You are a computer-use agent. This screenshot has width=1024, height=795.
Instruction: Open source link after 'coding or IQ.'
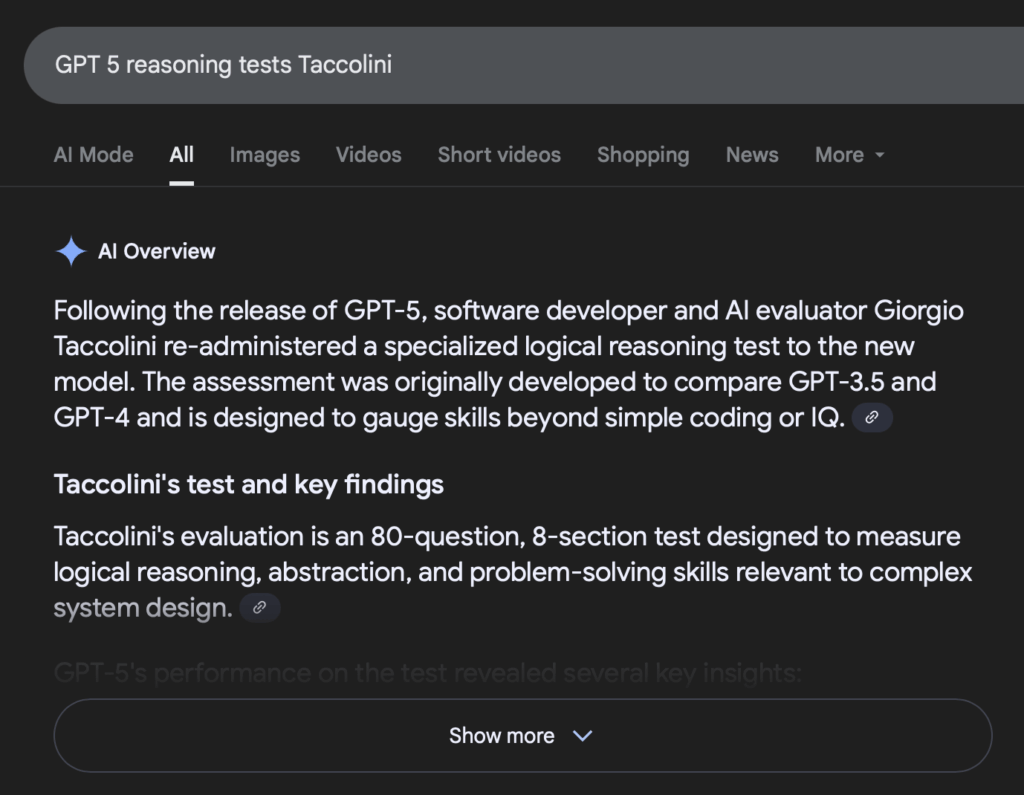tap(872, 418)
